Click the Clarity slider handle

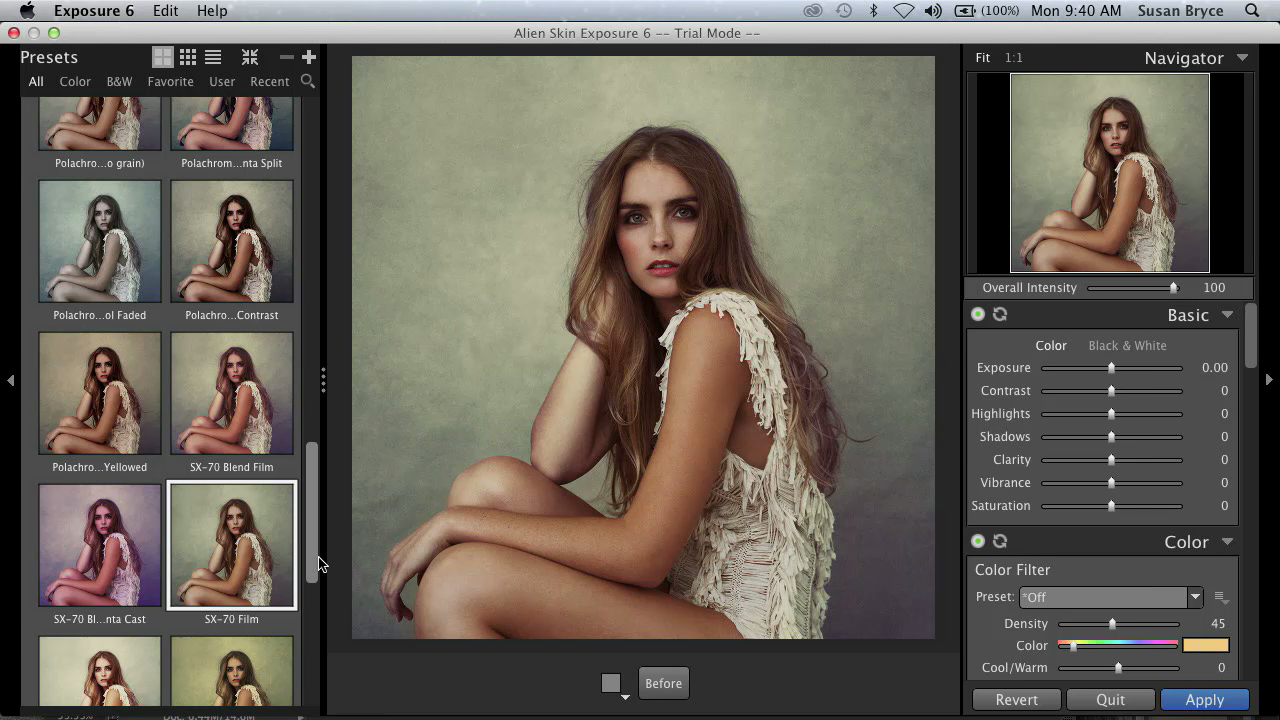pyautogui.click(x=1111, y=460)
